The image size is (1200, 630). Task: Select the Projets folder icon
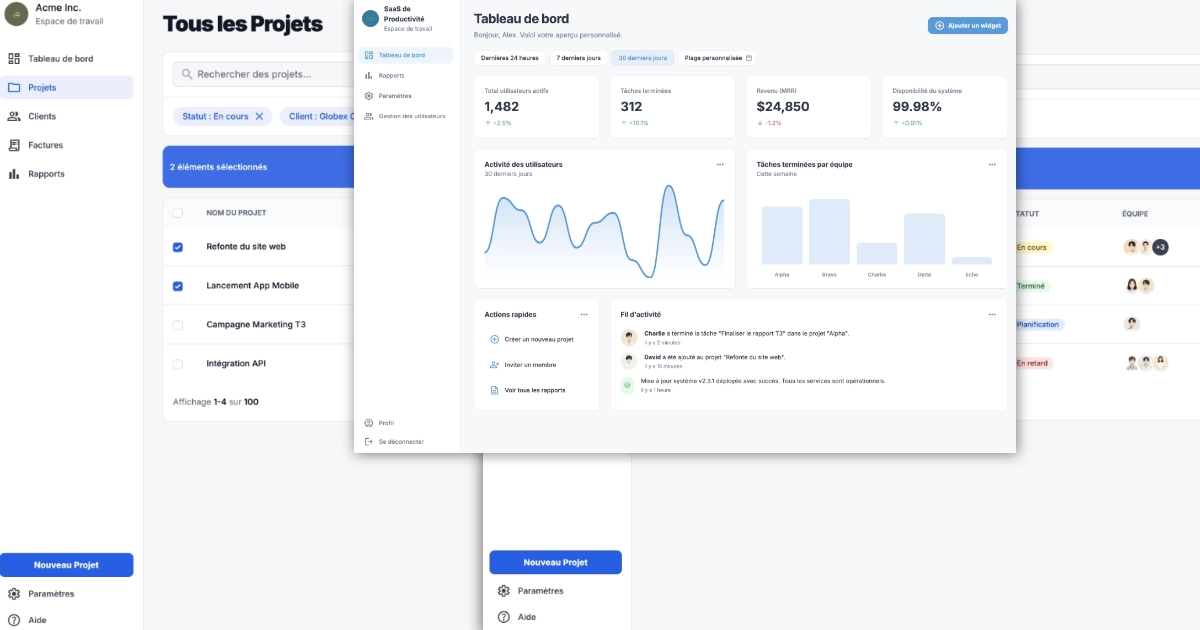14,88
